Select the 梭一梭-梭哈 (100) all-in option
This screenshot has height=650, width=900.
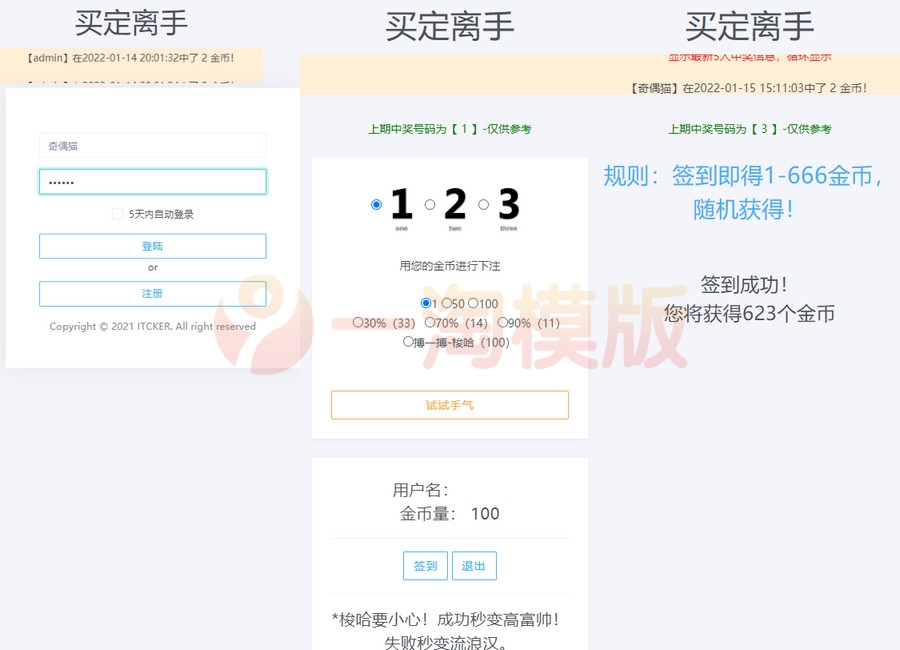408,342
